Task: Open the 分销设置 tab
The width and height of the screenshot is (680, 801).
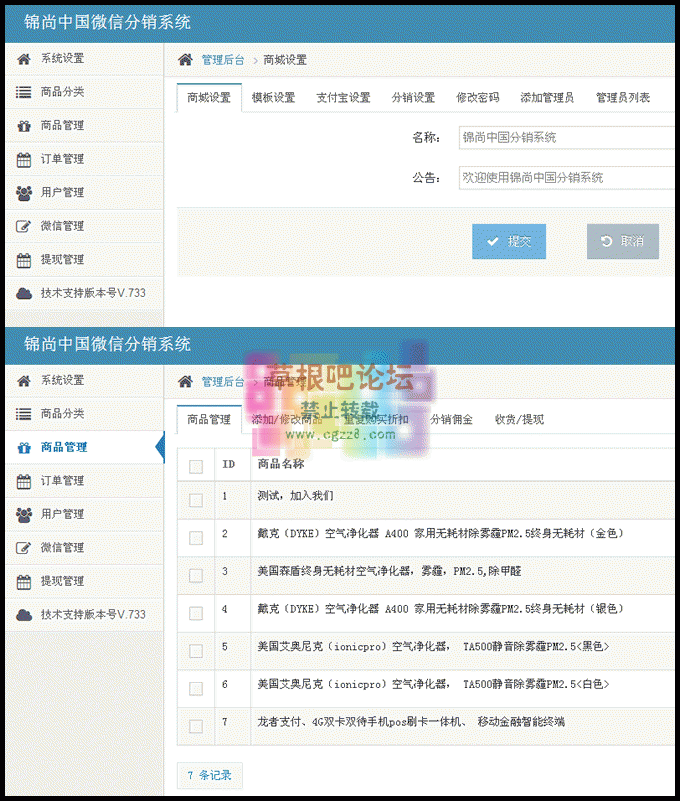Action: [413, 98]
